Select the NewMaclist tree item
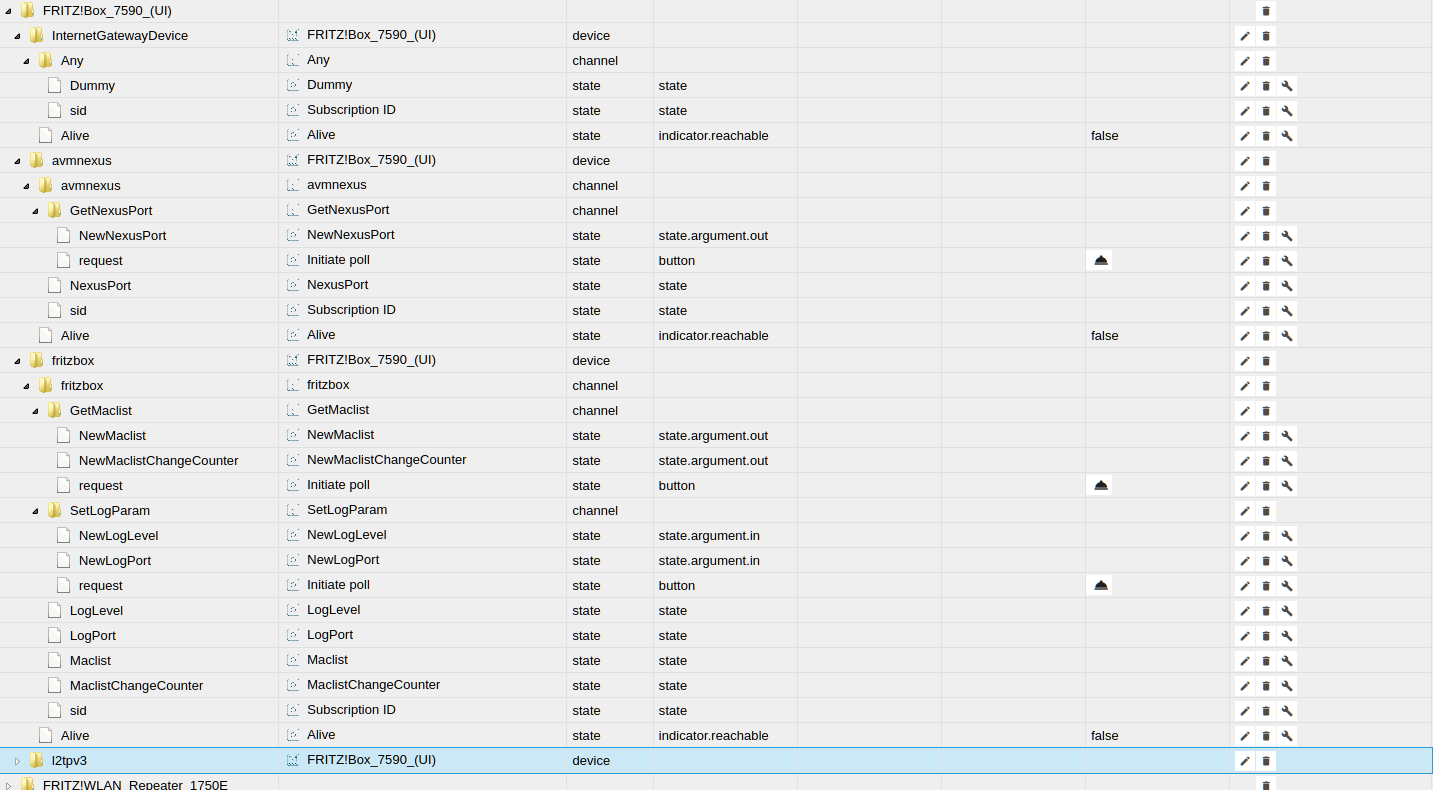The width and height of the screenshot is (1433, 790). point(112,436)
